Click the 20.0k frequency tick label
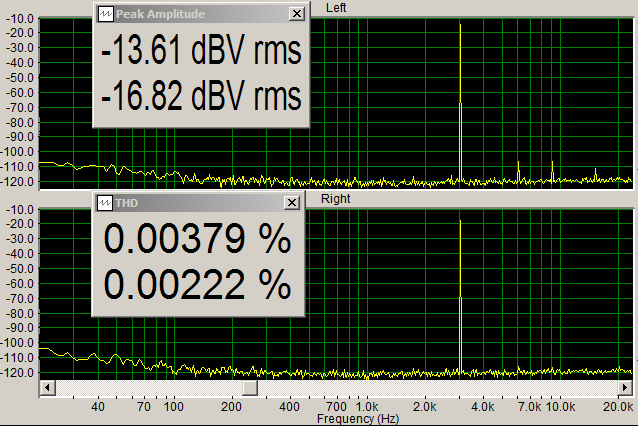Viewport: 638px width, 426px height. [x=618, y=406]
